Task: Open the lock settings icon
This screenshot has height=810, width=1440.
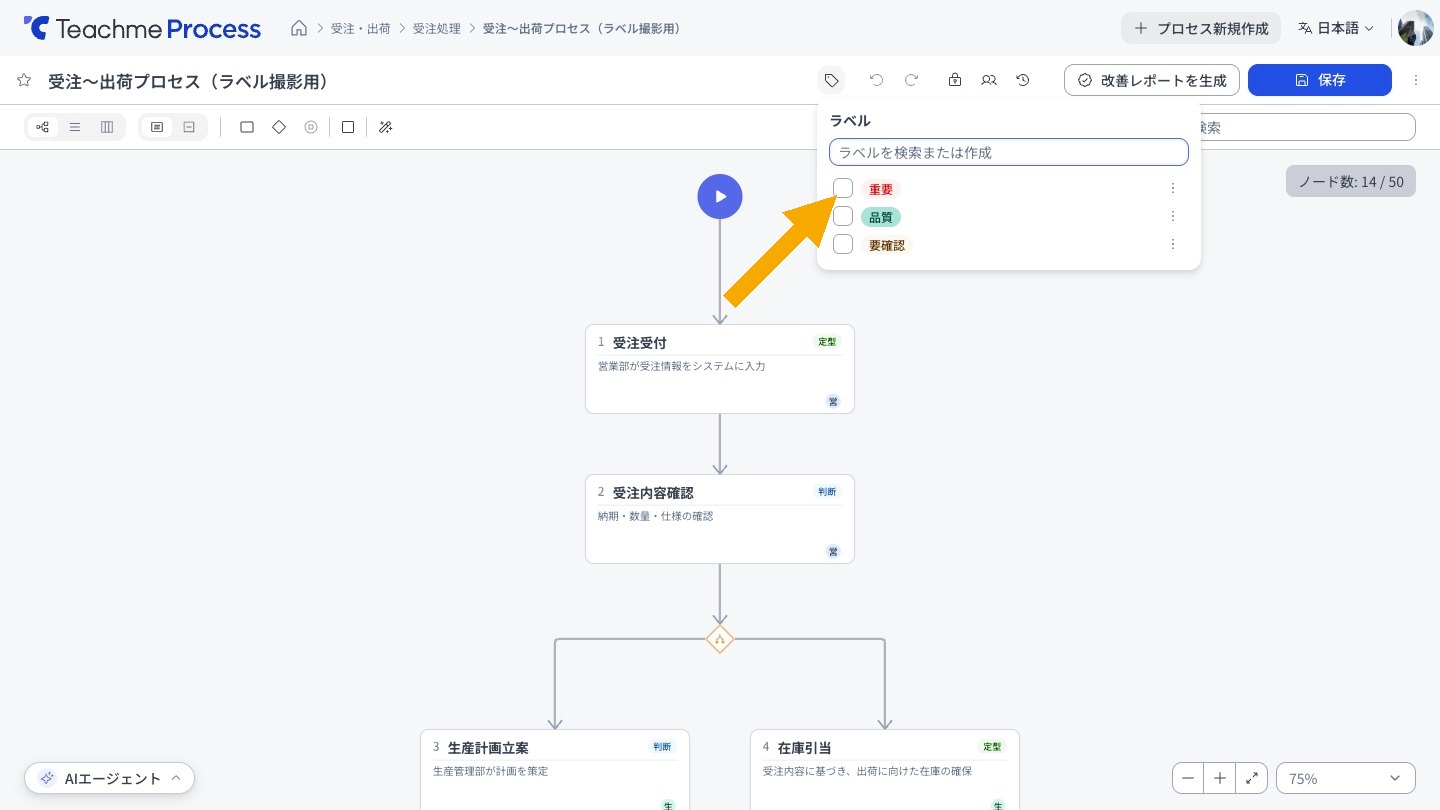Action: (955, 80)
